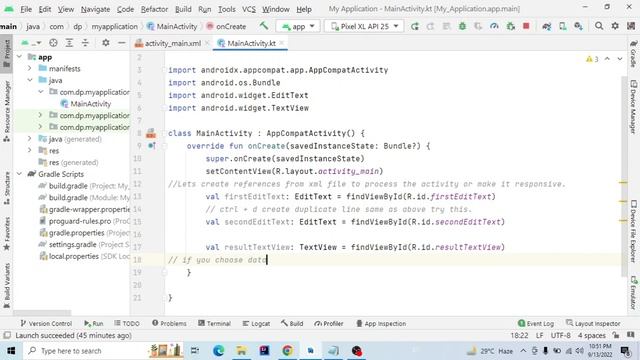The height and width of the screenshot is (360, 640).
Task: Open the Event Log
Action: coord(536,323)
